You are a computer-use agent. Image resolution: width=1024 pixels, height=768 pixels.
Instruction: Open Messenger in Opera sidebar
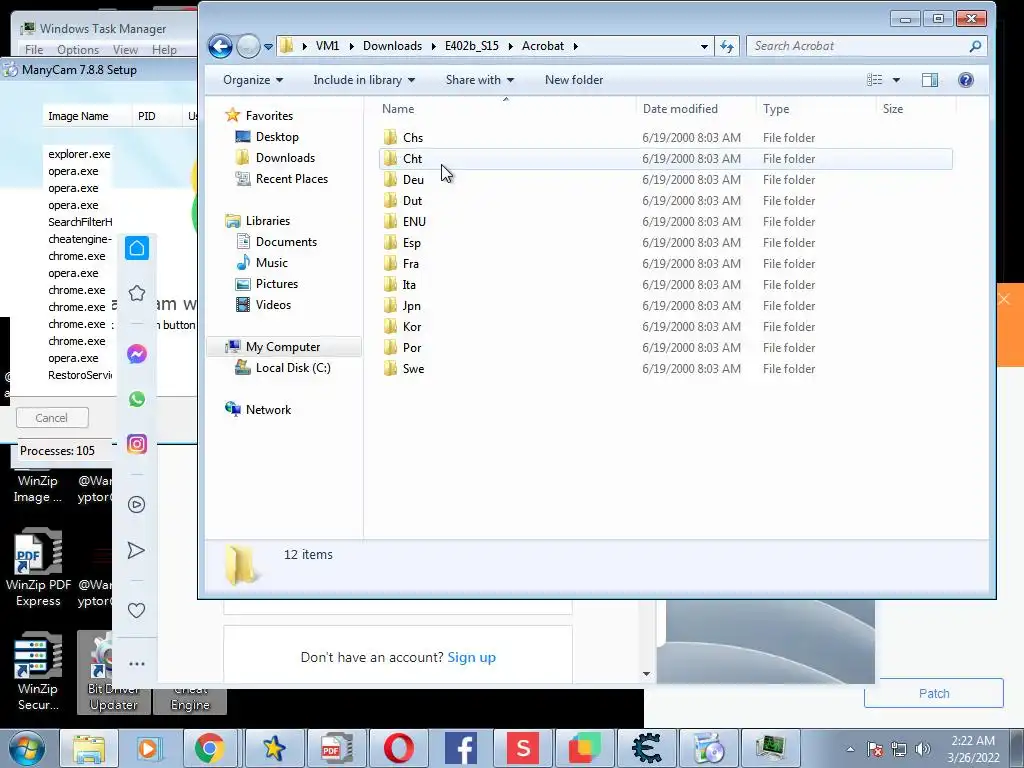pos(136,354)
